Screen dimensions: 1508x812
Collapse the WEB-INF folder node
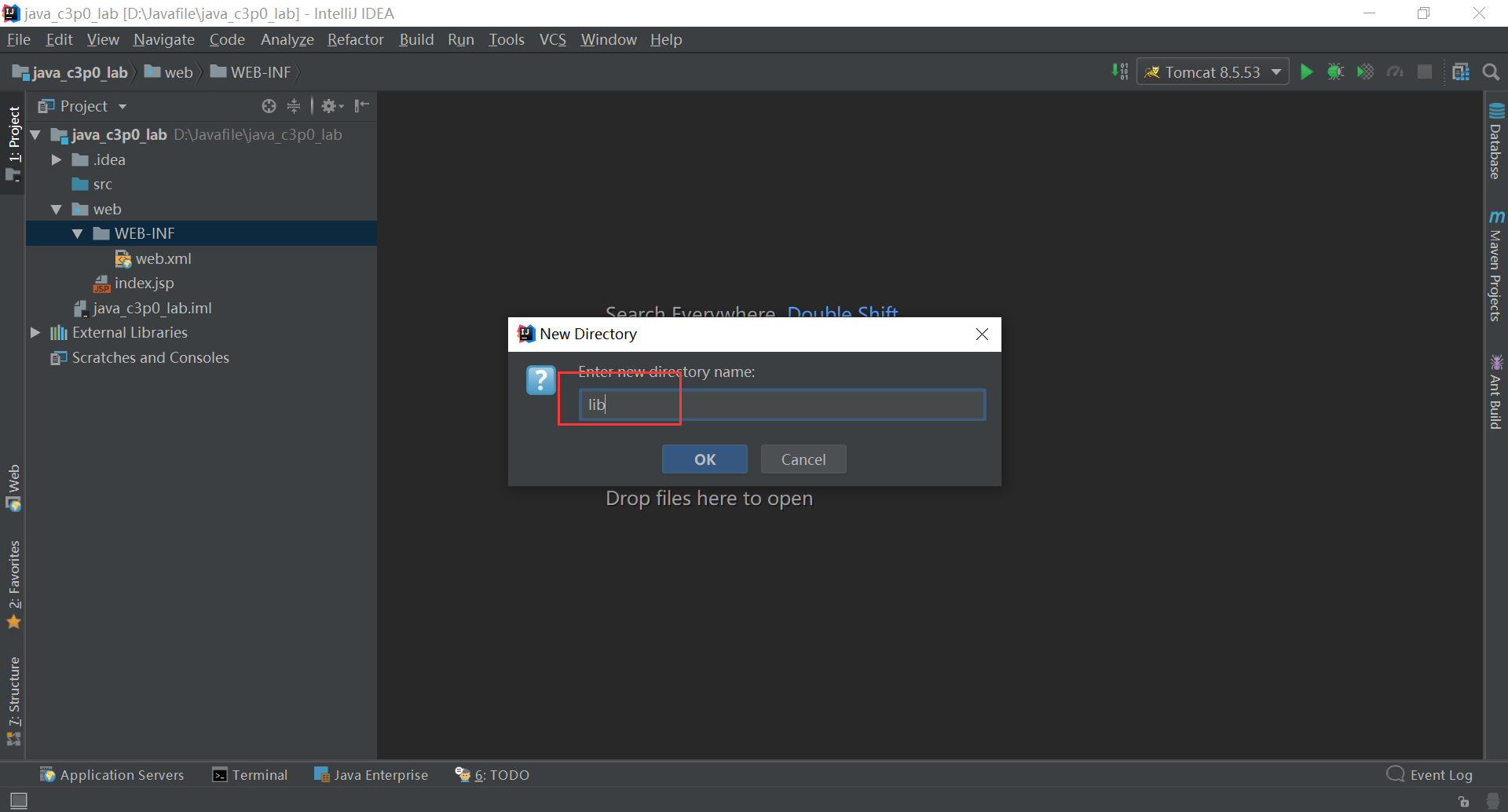point(76,233)
